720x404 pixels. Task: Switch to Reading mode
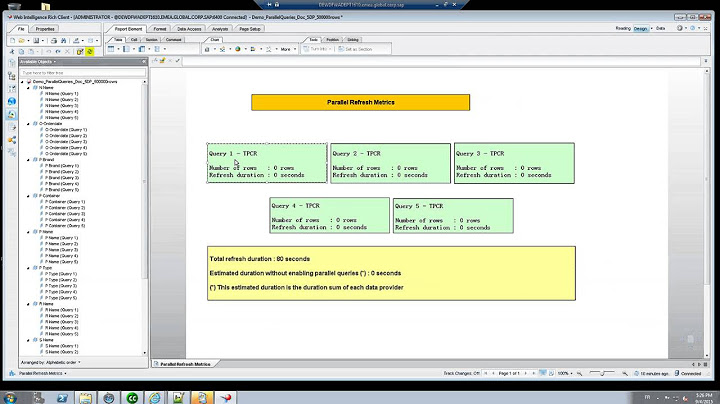pos(623,28)
